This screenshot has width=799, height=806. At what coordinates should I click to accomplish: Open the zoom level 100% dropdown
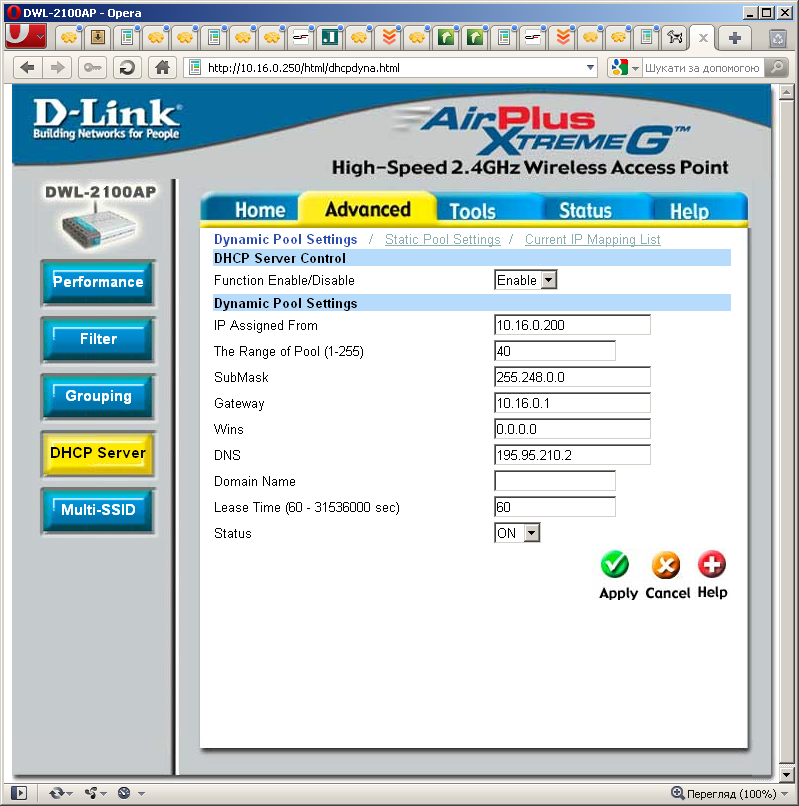(x=785, y=794)
